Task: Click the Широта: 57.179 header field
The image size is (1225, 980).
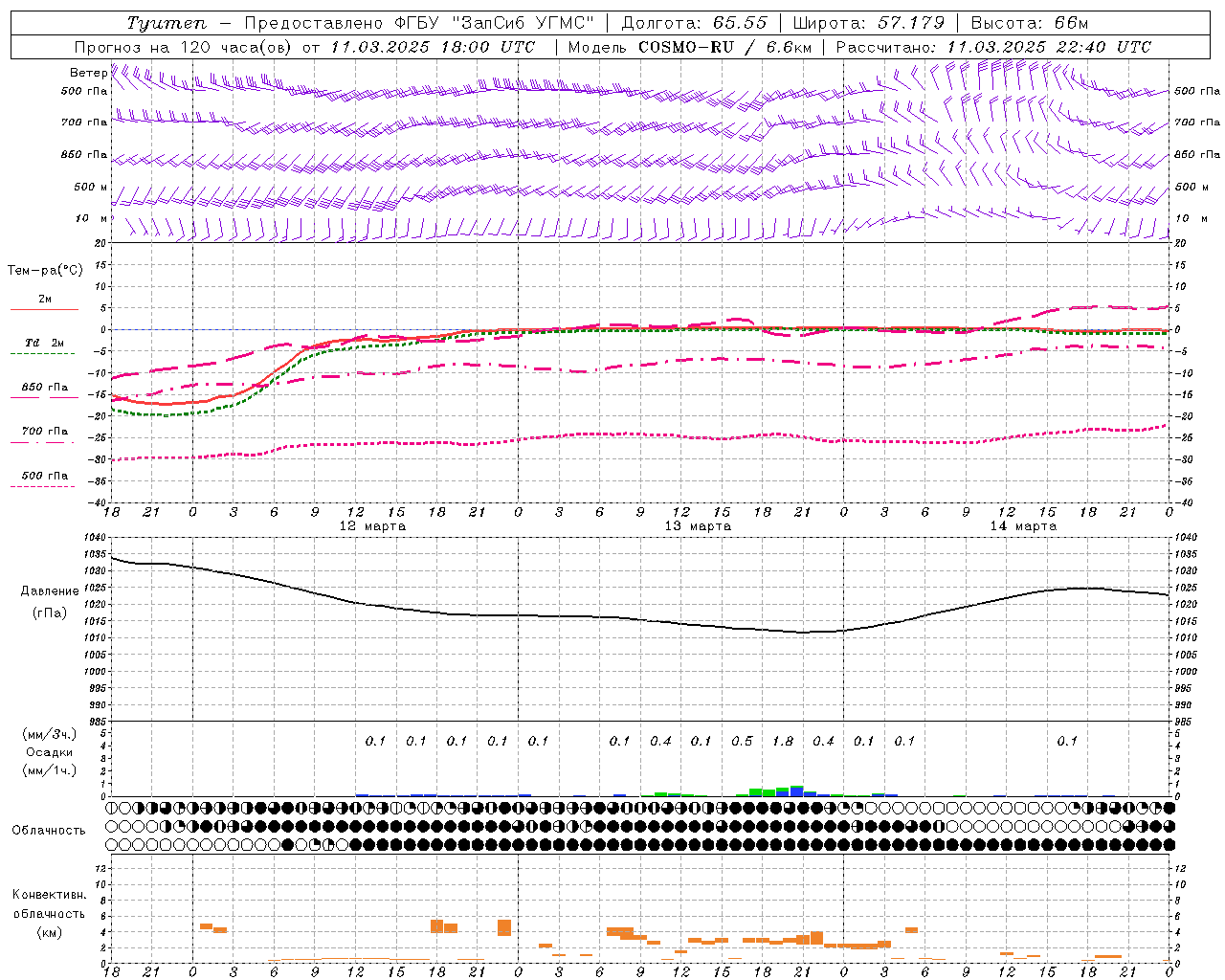Action: [x=869, y=23]
